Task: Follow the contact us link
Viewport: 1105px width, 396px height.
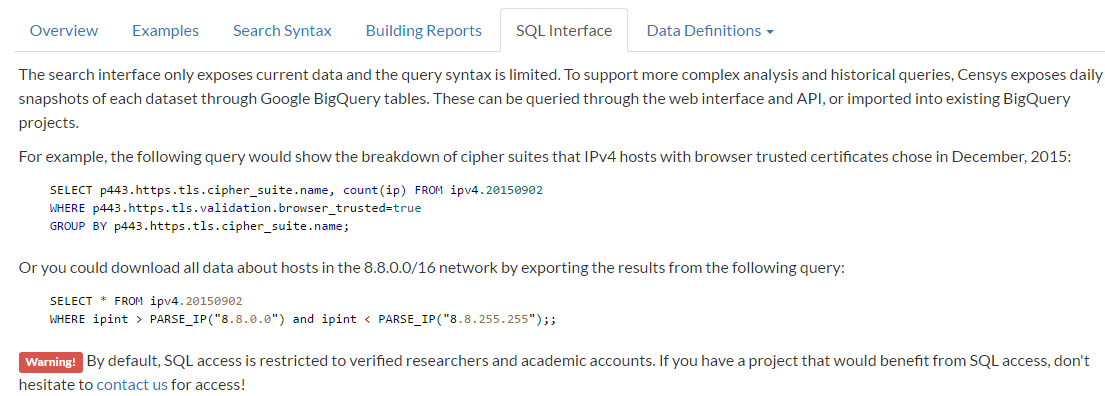Action: click(132, 385)
